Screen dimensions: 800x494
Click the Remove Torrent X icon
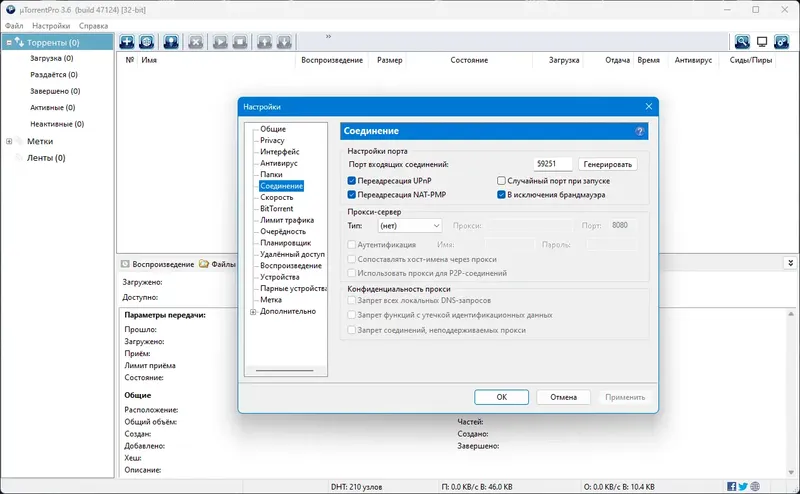click(x=195, y=42)
